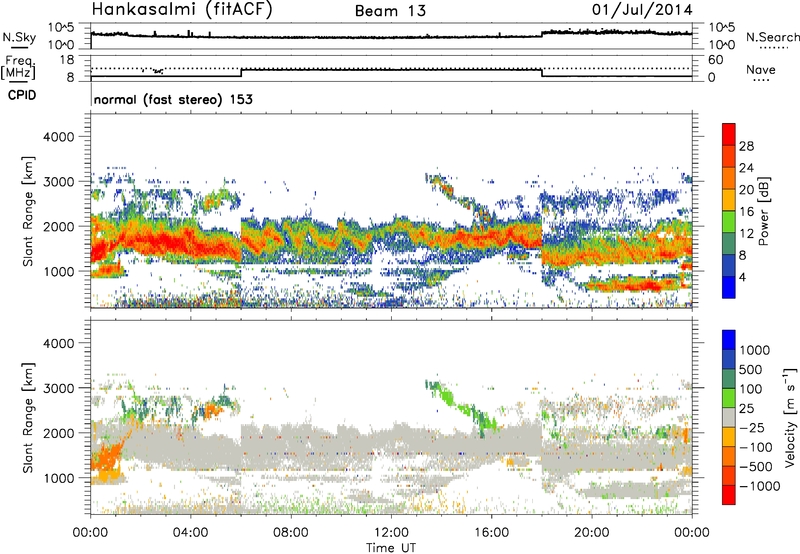Click the bright blue top Velocity swatch
This screenshot has height=554, width=800.
[x=729, y=340]
